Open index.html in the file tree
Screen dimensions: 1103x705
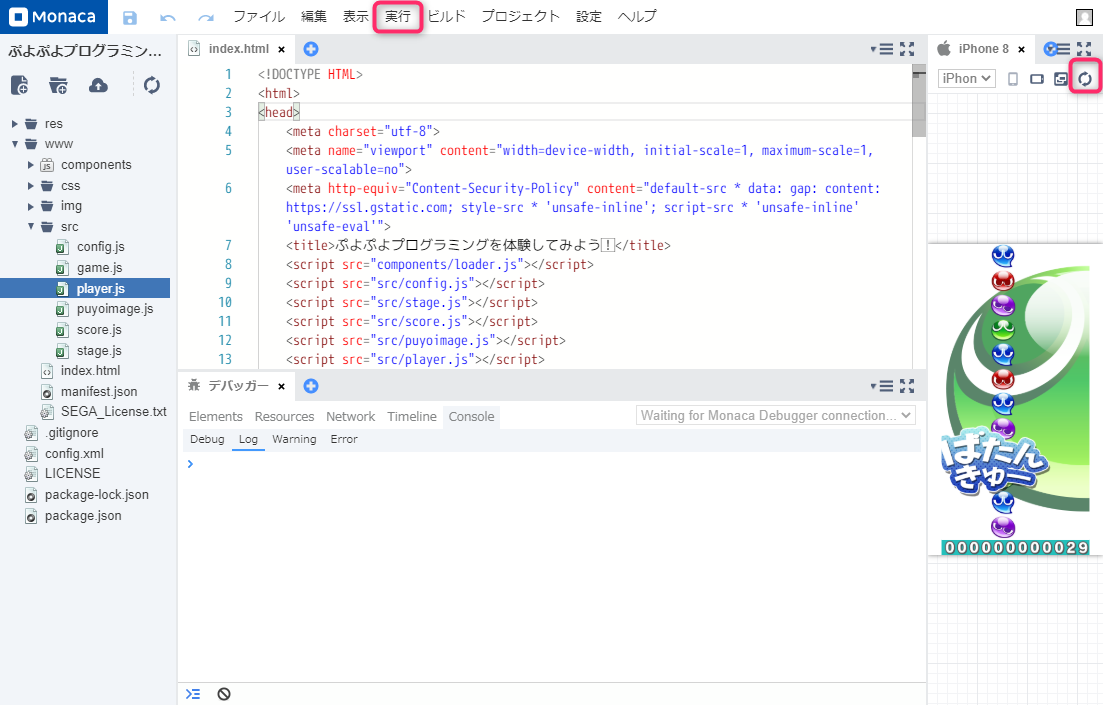pos(90,371)
